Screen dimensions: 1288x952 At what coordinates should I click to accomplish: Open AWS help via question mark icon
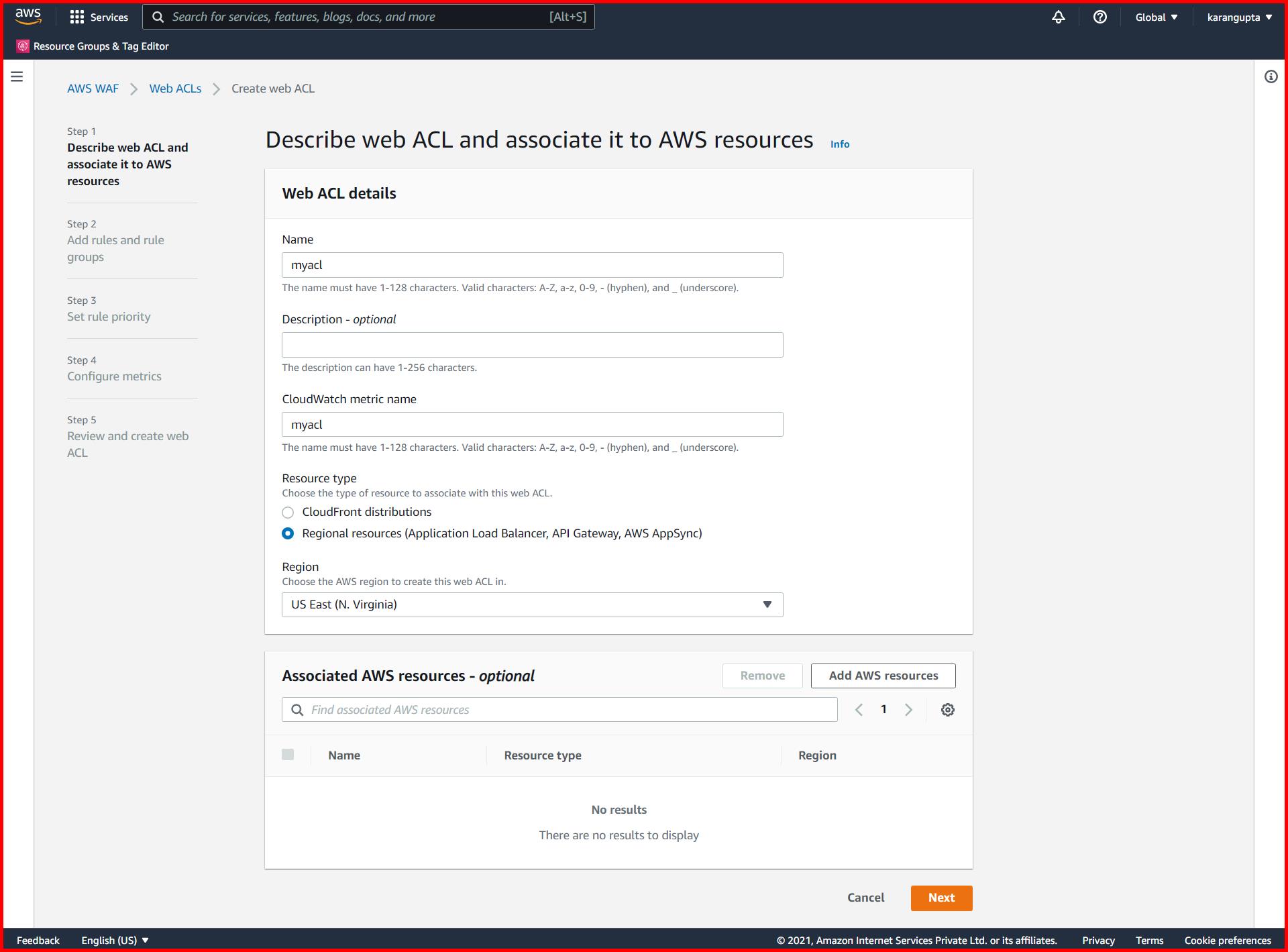(1099, 17)
